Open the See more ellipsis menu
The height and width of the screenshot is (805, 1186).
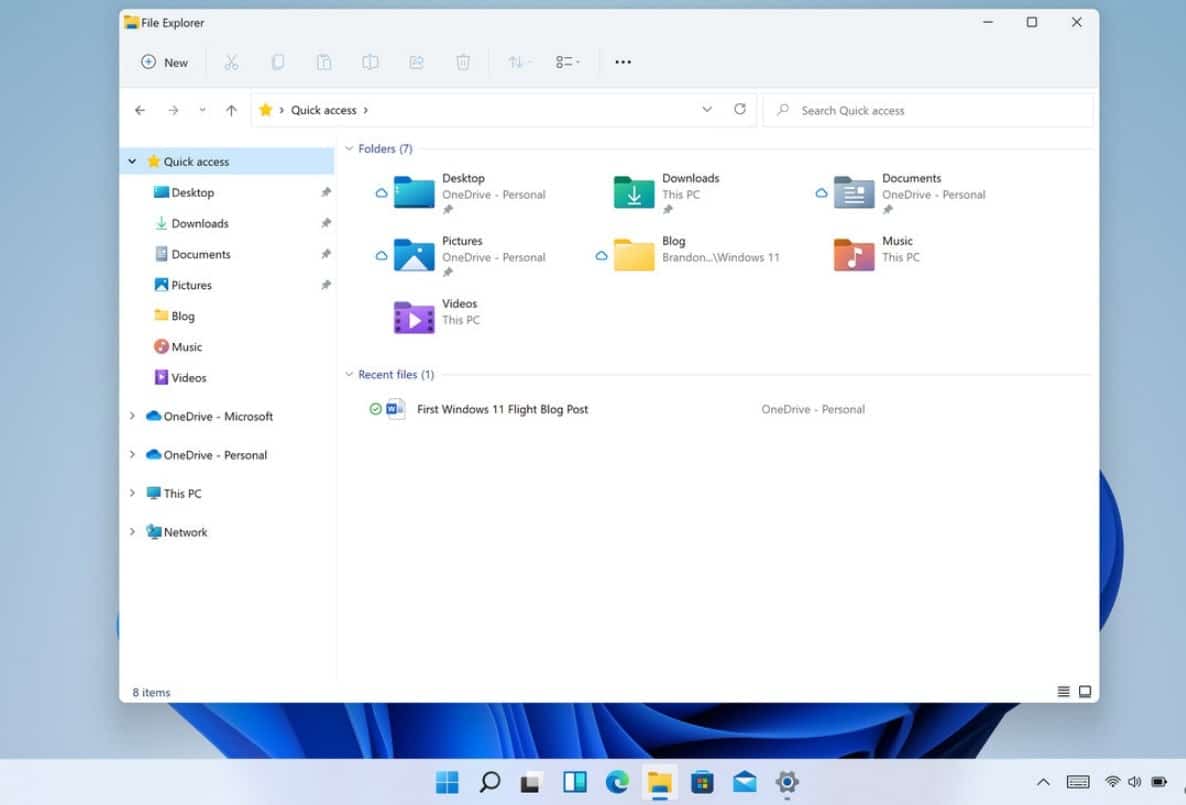click(623, 62)
